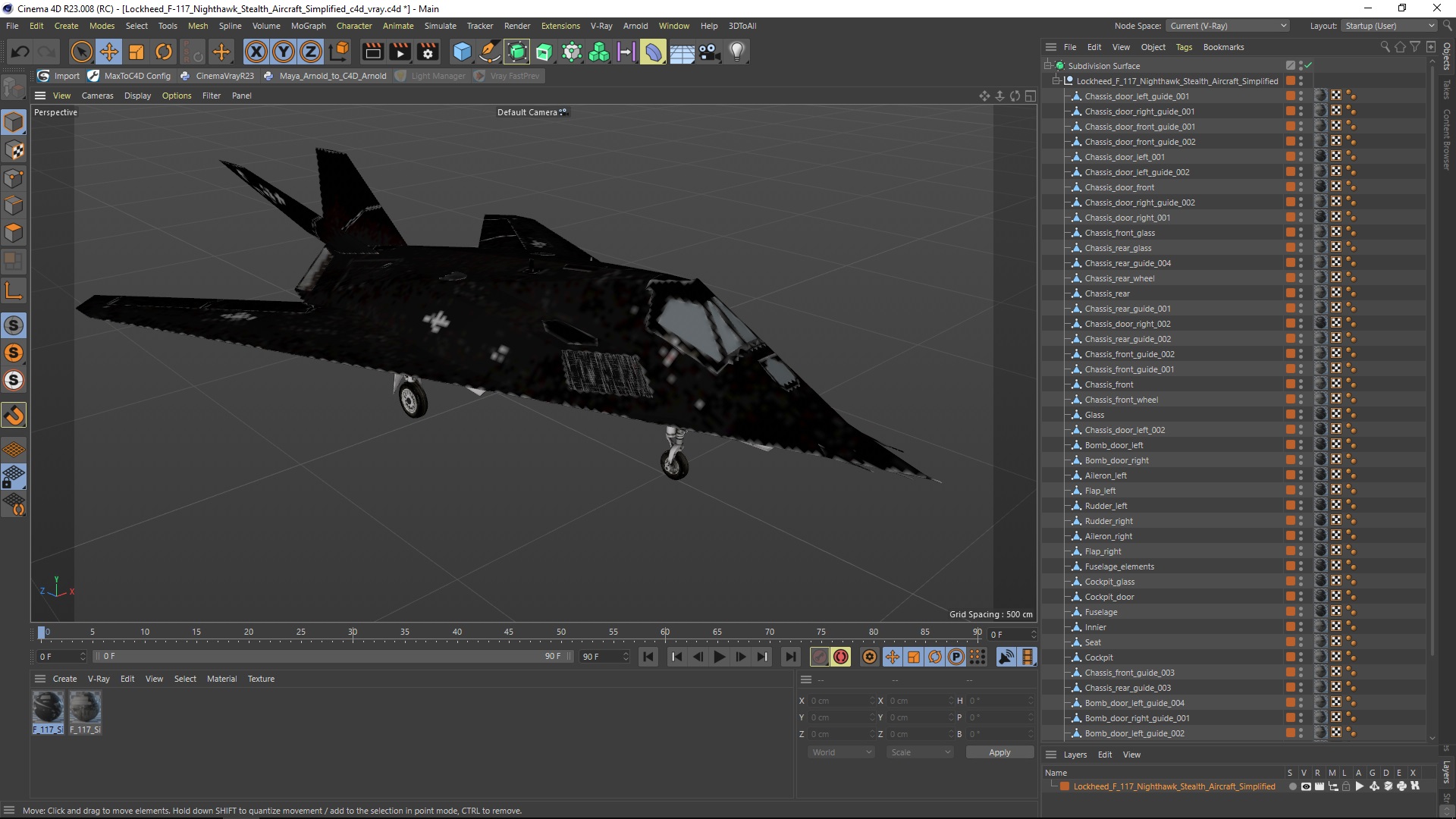
Task: Add a Light bulb icon
Action: [737, 52]
